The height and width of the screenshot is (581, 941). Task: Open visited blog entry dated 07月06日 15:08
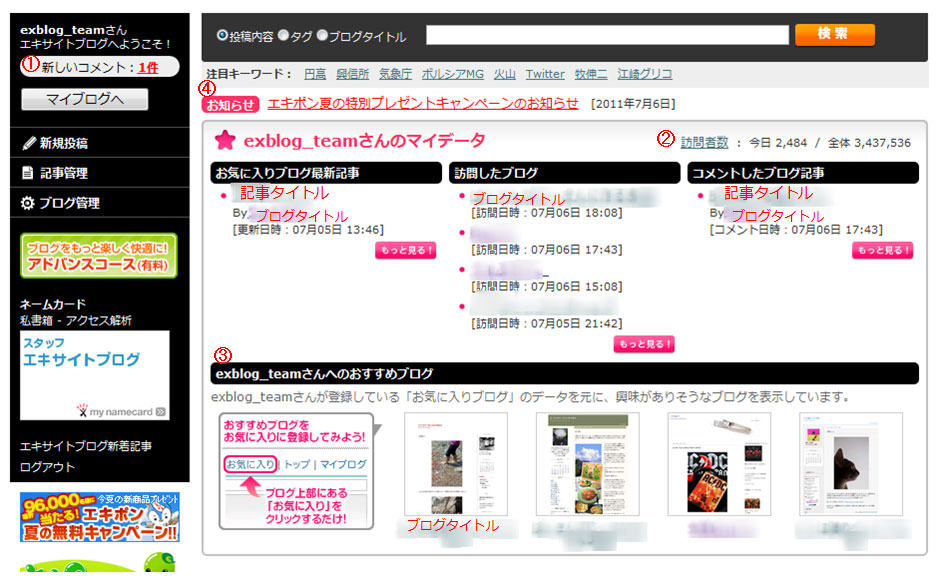[510, 270]
